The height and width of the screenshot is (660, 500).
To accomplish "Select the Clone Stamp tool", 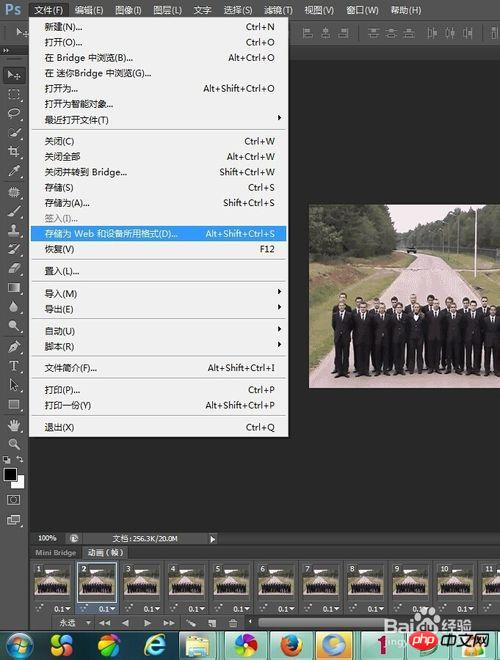I will [x=14, y=230].
